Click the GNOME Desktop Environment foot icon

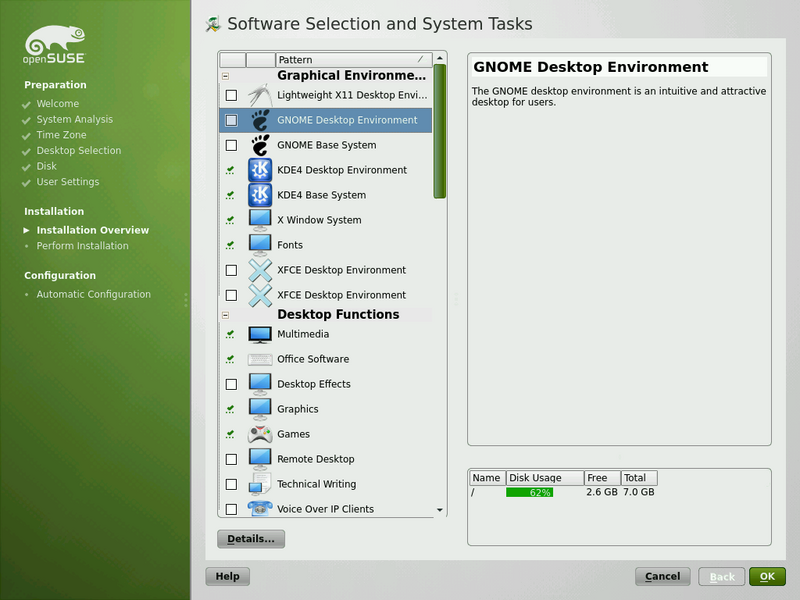pyautogui.click(x=260, y=120)
